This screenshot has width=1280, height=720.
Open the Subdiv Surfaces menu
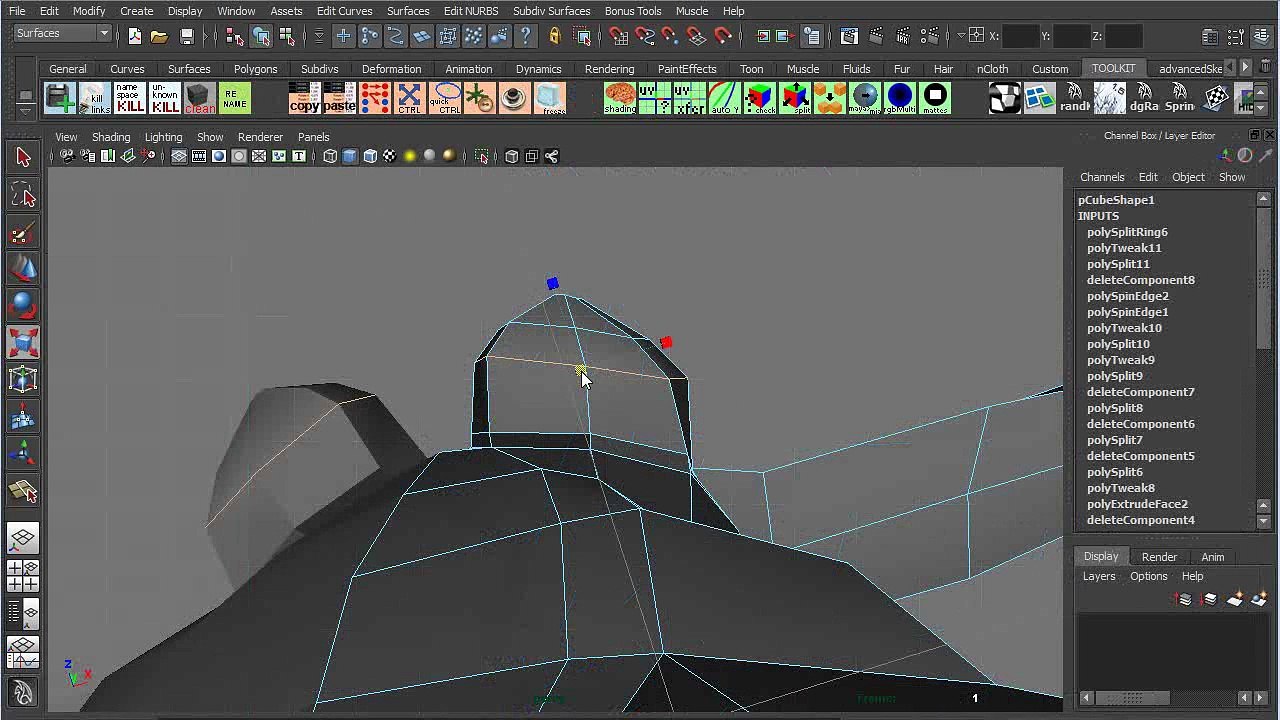552,11
